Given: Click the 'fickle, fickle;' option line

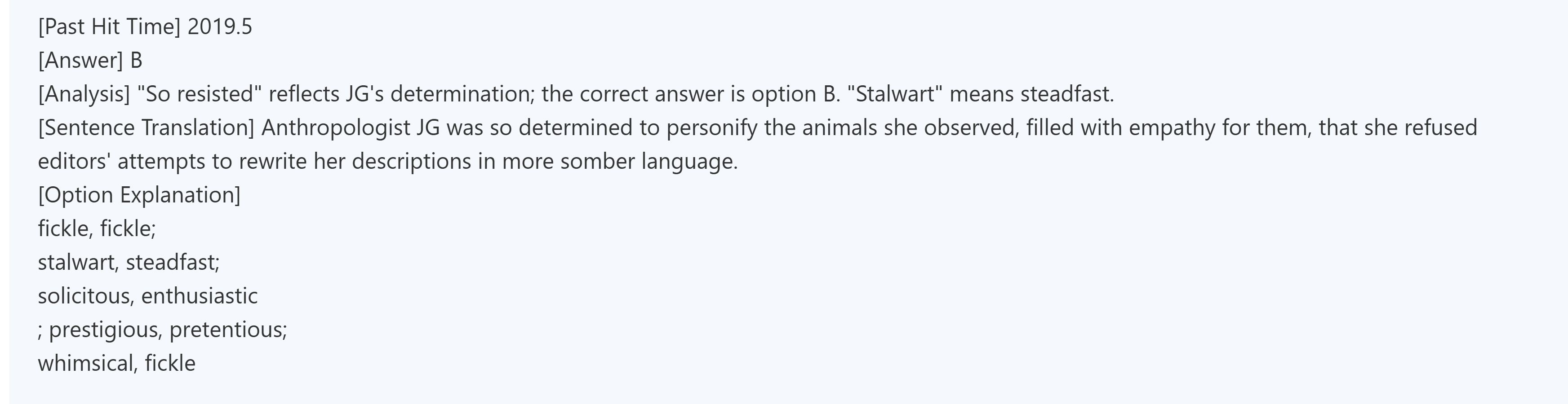Looking at the screenshot, I should click(x=97, y=229).
